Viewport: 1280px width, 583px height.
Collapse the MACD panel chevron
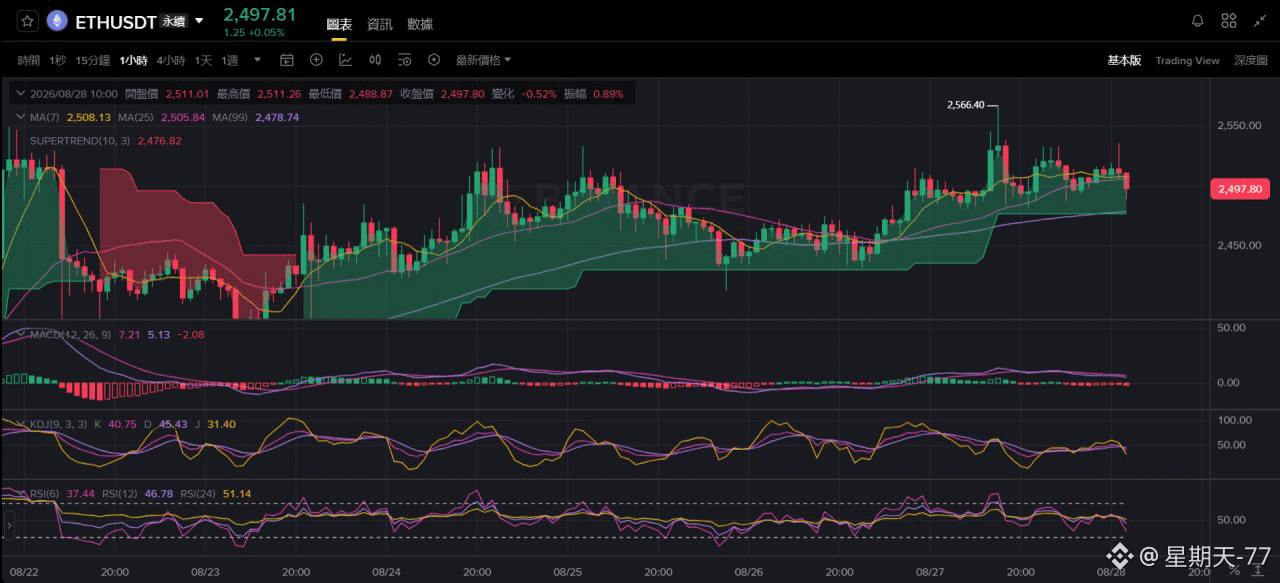click(x=21, y=334)
